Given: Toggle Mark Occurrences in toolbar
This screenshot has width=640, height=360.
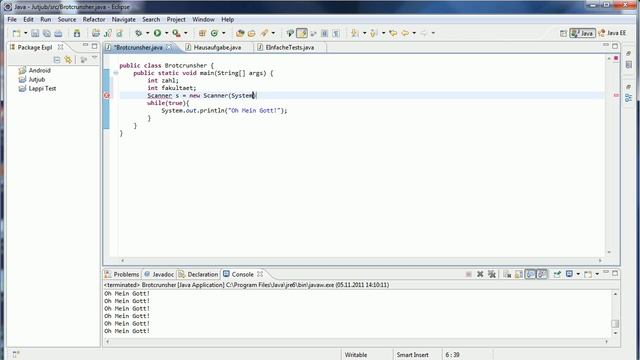Looking at the screenshot, I should pyautogui.click(x=302, y=33).
